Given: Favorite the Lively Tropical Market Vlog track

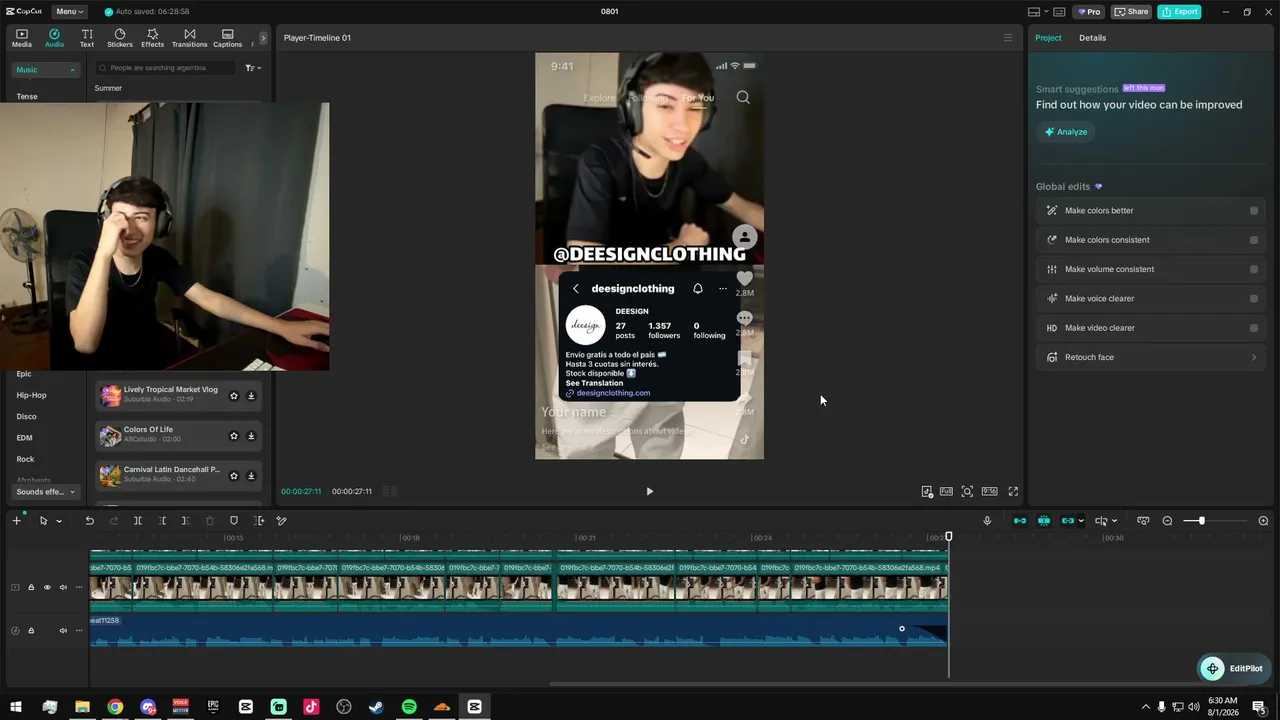Looking at the screenshot, I should pyautogui.click(x=234, y=396).
